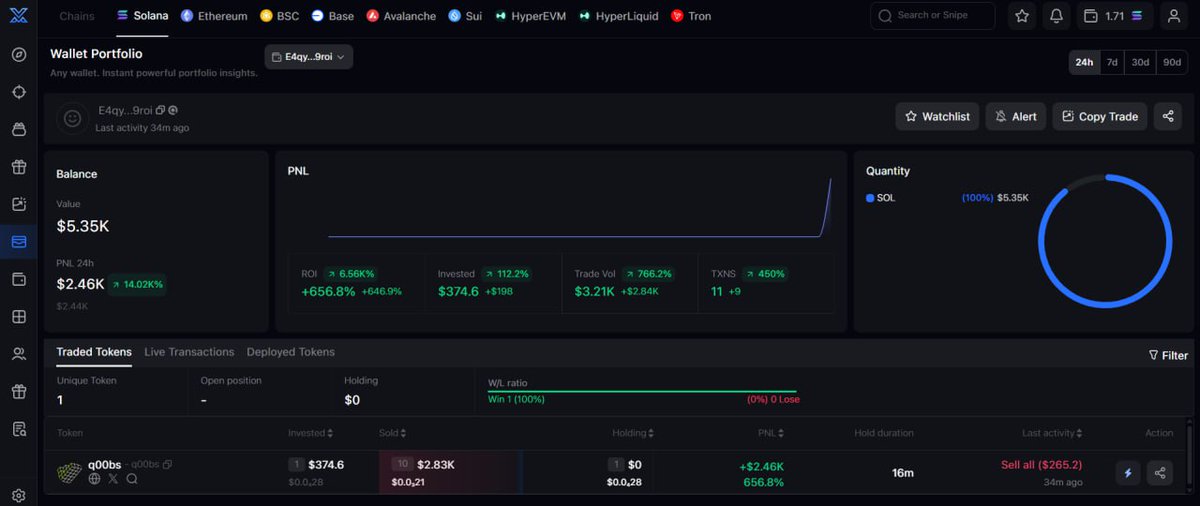Open the q00bs token name link
The width and height of the screenshot is (1200, 506).
point(104,464)
